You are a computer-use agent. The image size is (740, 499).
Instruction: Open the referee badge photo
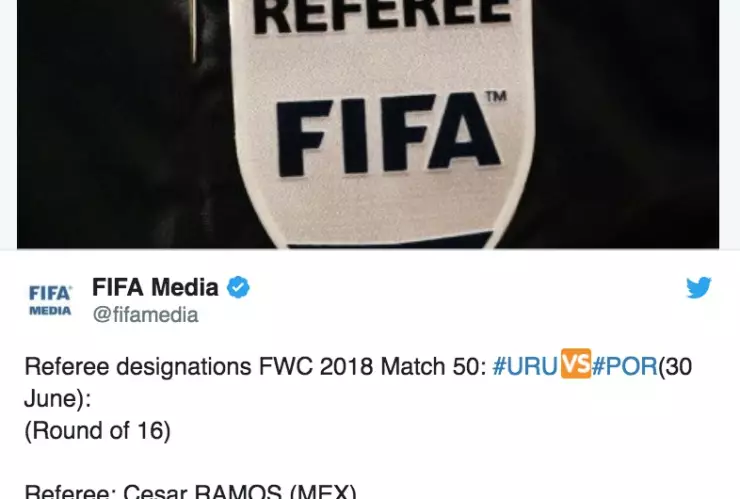pos(368,124)
